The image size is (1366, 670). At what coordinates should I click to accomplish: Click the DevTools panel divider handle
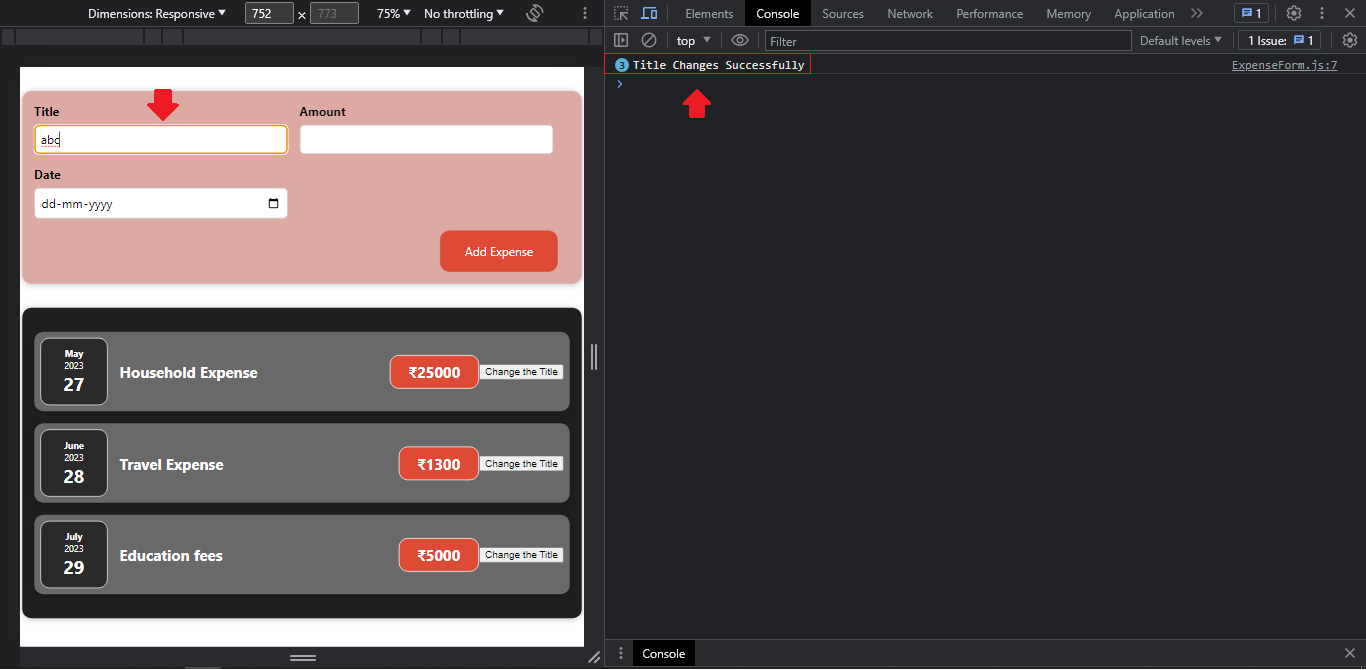coord(594,357)
